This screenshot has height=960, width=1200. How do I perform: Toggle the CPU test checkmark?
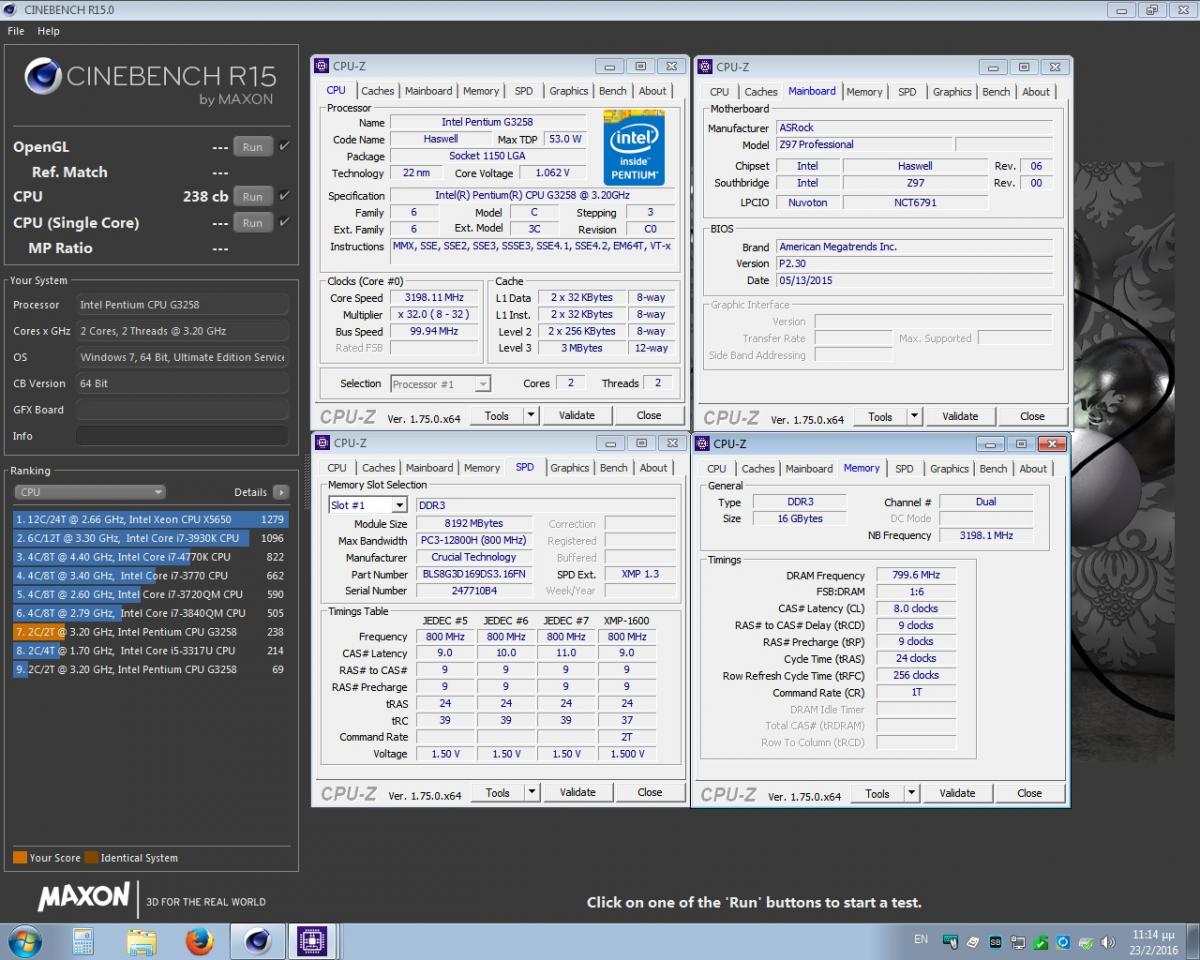coord(284,196)
